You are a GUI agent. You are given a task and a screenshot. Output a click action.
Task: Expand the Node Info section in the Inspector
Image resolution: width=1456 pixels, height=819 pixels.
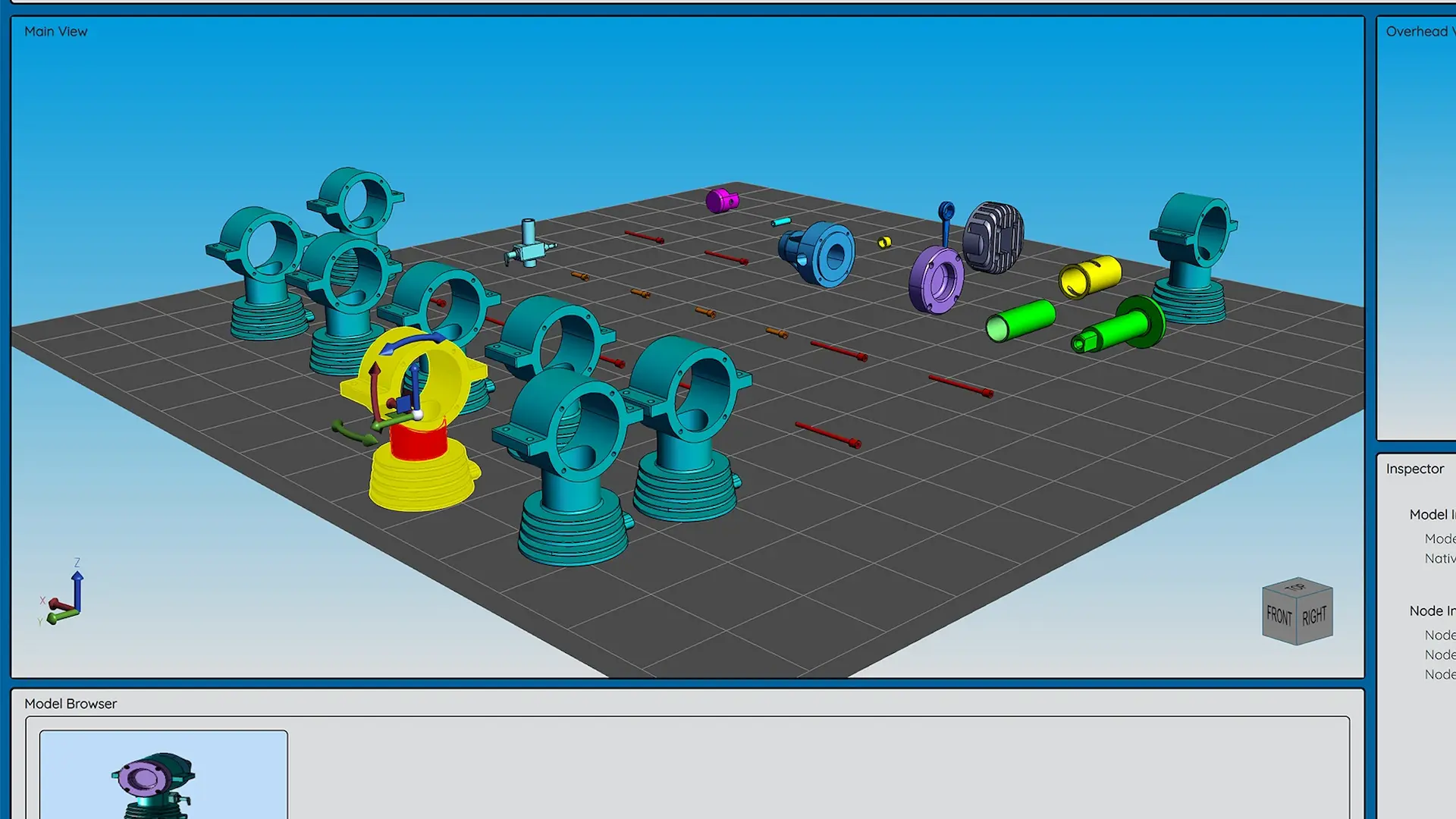pyautogui.click(x=1432, y=610)
